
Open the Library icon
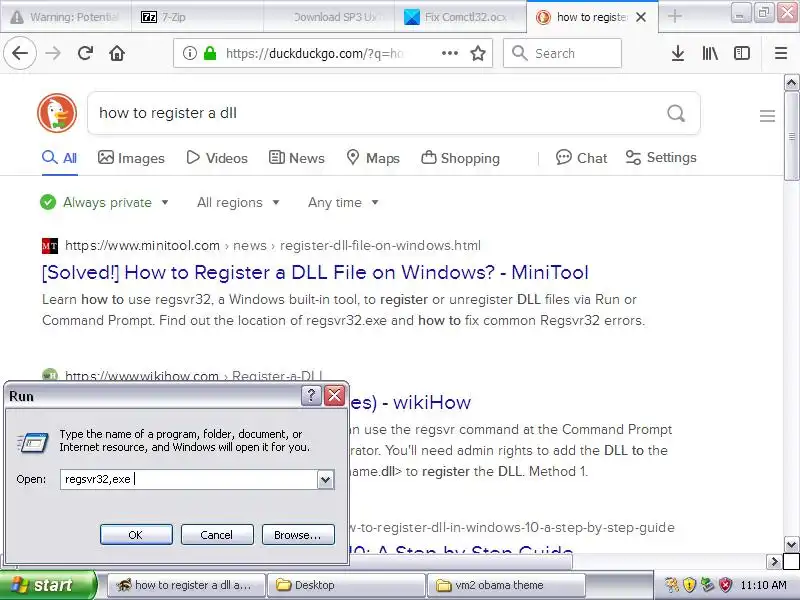pyautogui.click(x=710, y=53)
